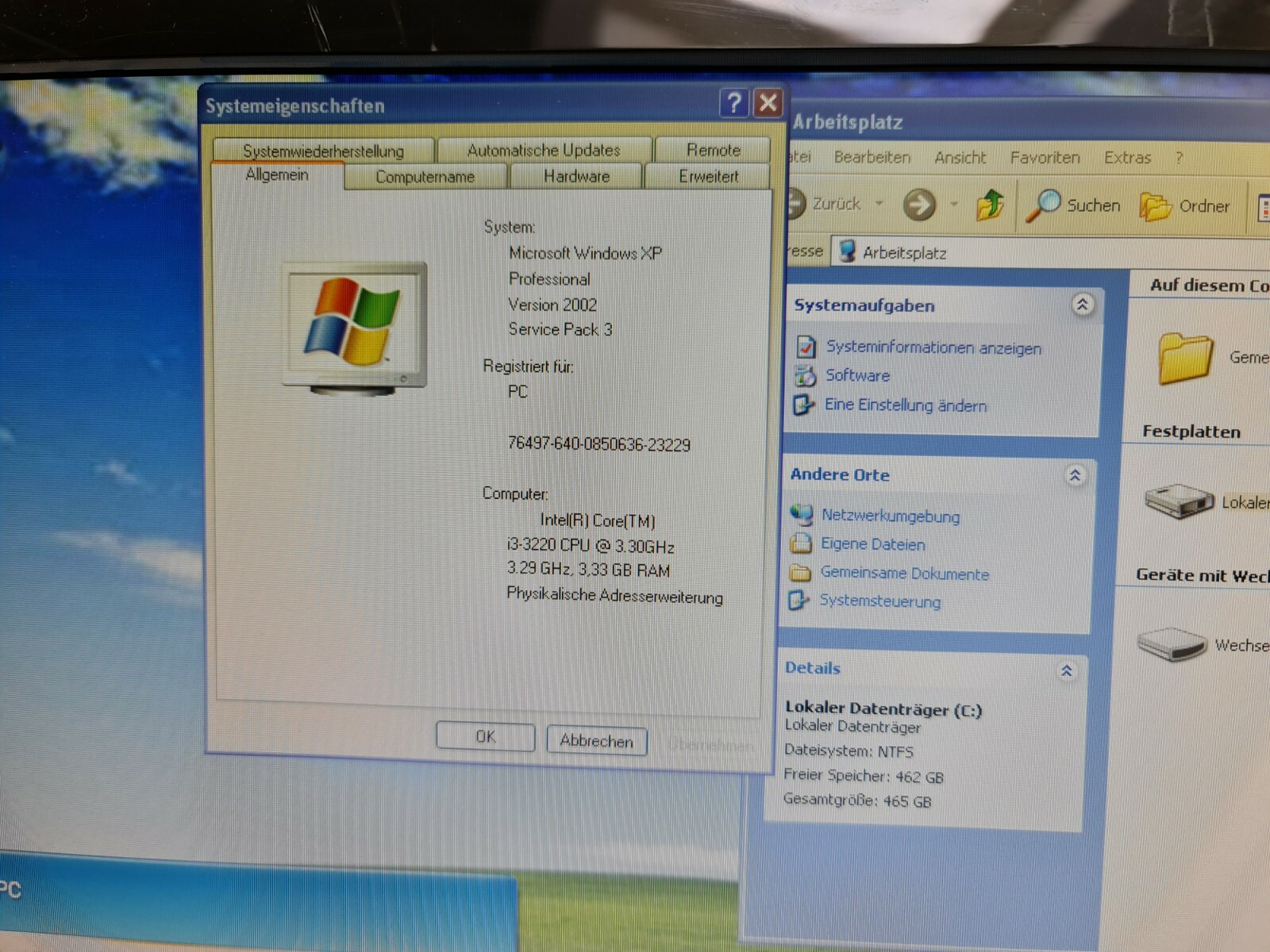Image resolution: width=1270 pixels, height=952 pixels.
Task: Click the help question mark in Systemeigenschaften
Action: point(733,102)
